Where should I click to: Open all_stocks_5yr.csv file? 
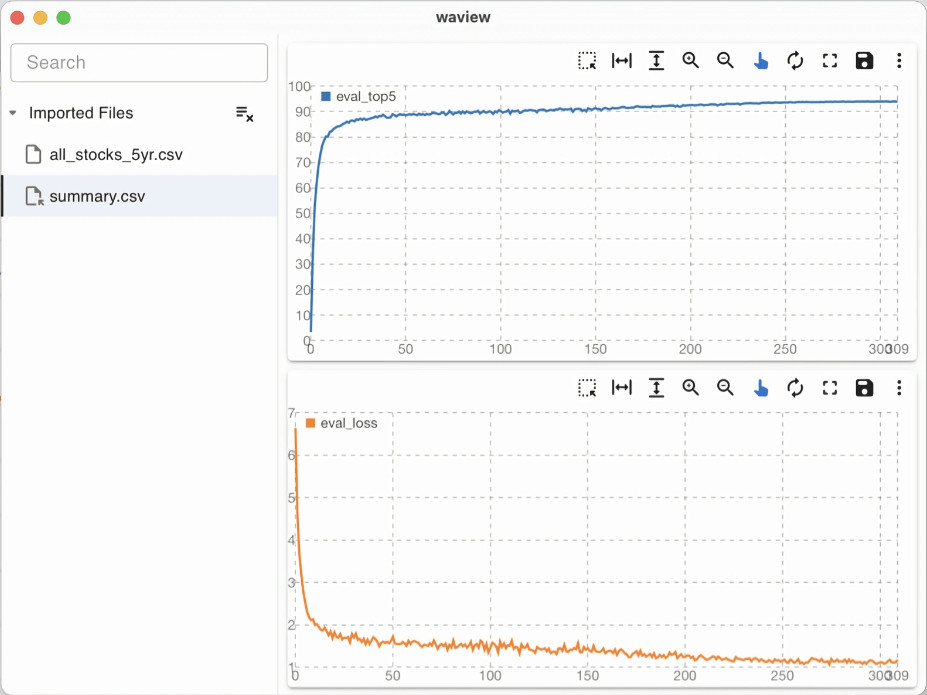(x=139, y=155)
